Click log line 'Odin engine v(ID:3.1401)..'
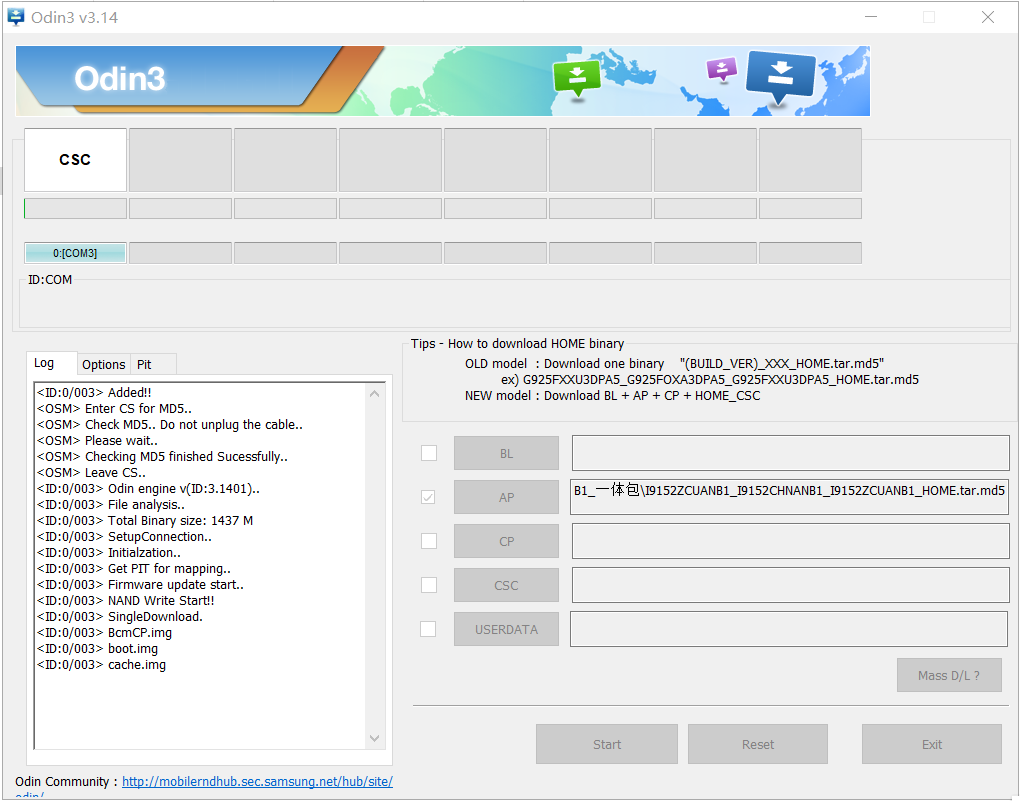1020x801 pixels. [x=148, y=489]
